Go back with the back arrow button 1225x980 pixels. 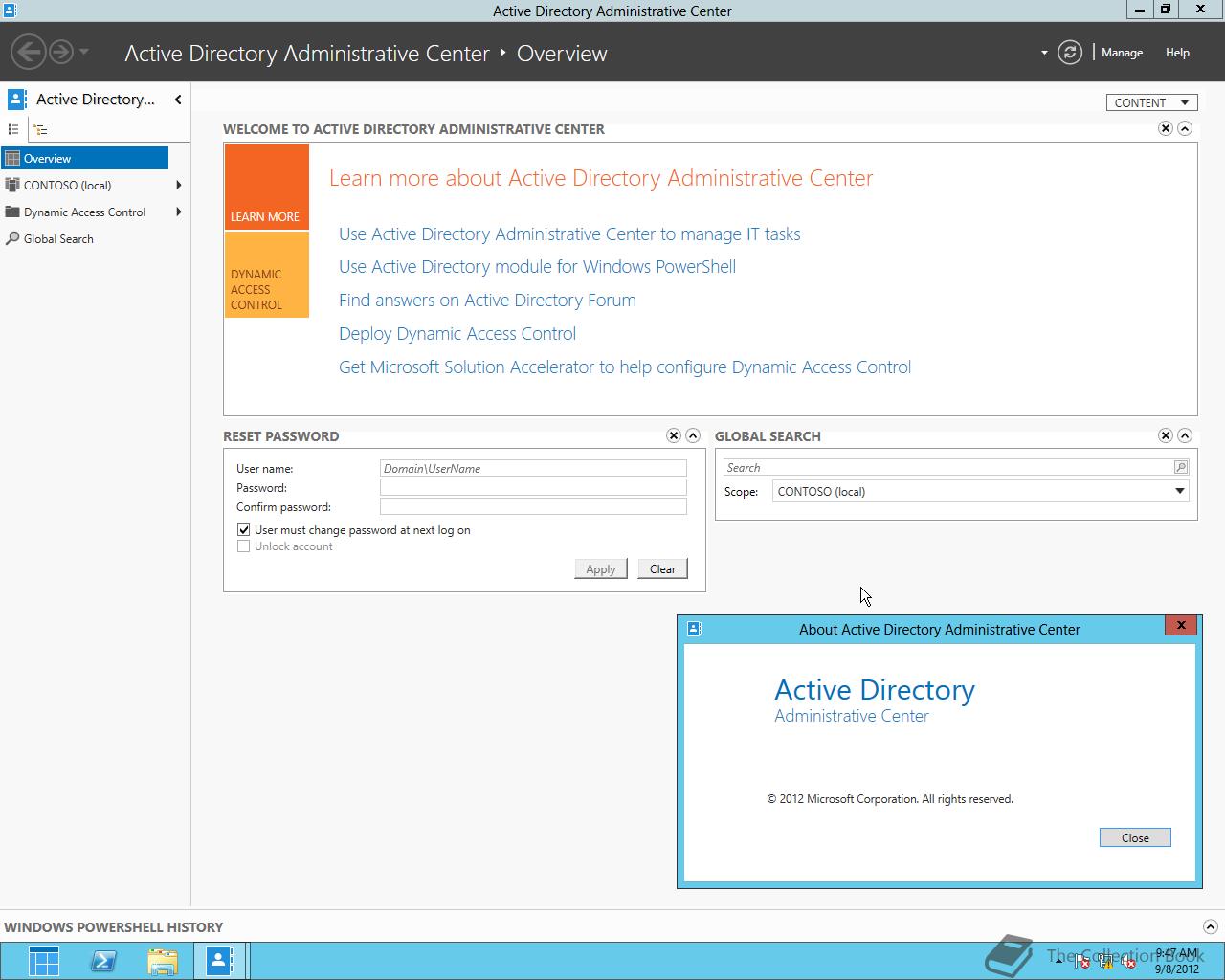coord(29,52)
